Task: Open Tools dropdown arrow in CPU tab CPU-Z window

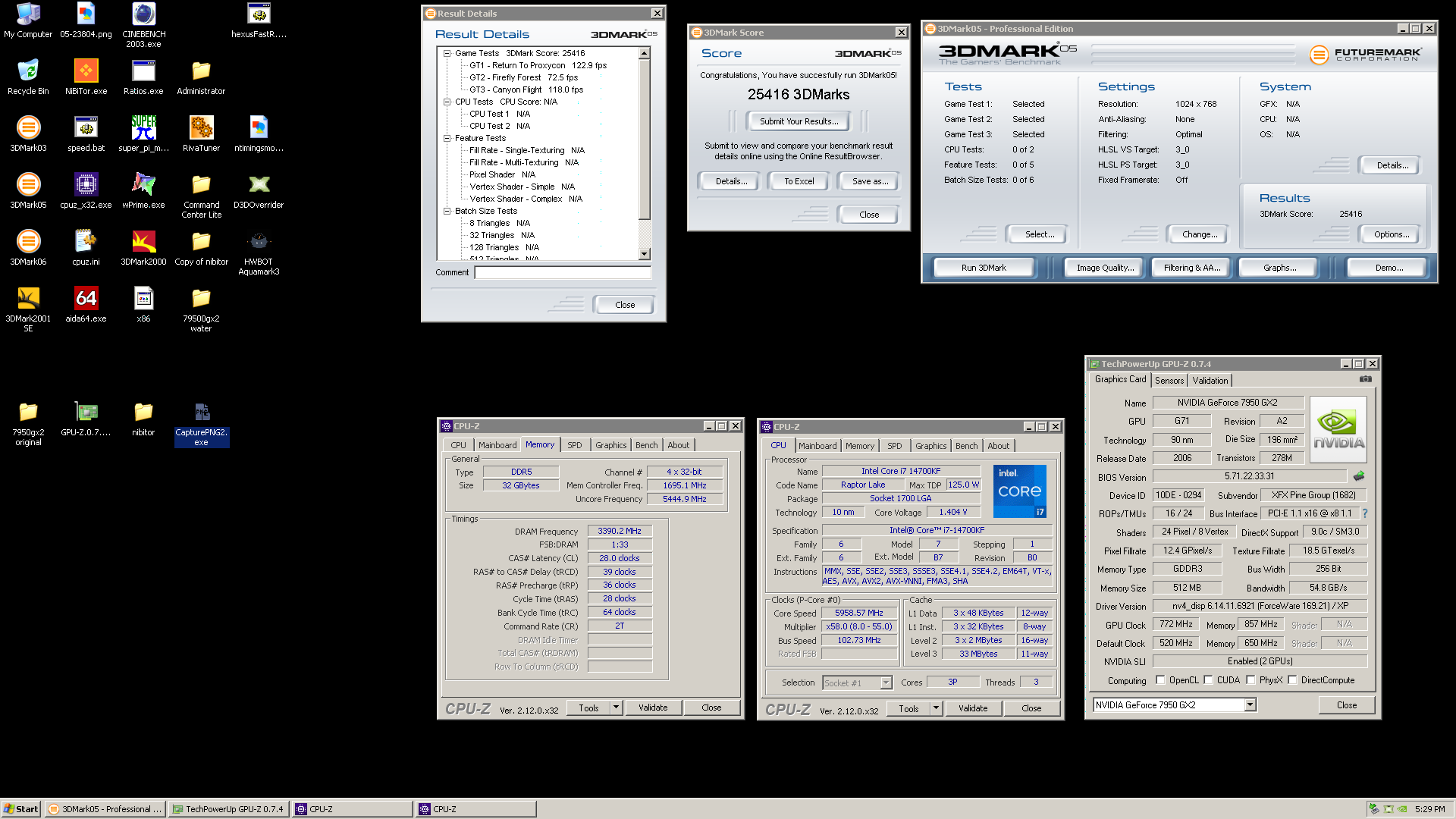Action: tap(936, 708)
